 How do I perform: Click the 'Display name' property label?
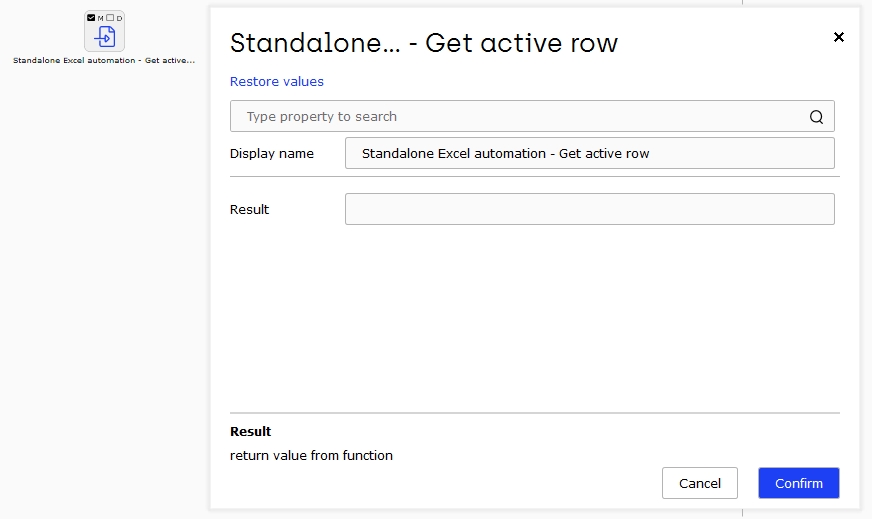pos(271,154)
